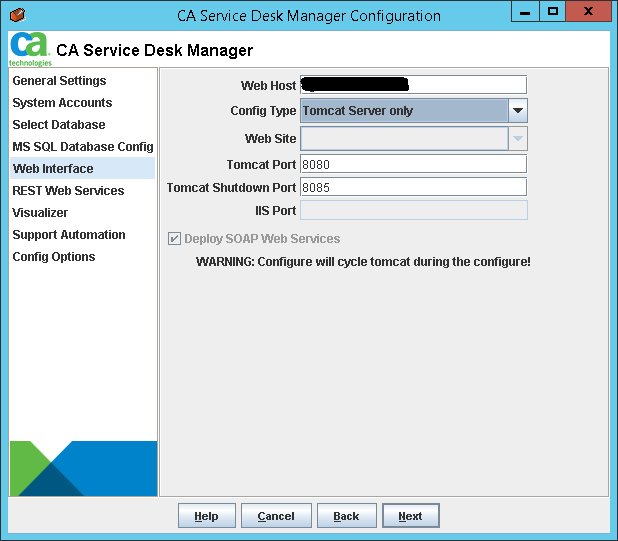Viewport: 618px width, 541px height.
Task: Open the Config Type dropdown arrow
Action: [x=517, y=111]
